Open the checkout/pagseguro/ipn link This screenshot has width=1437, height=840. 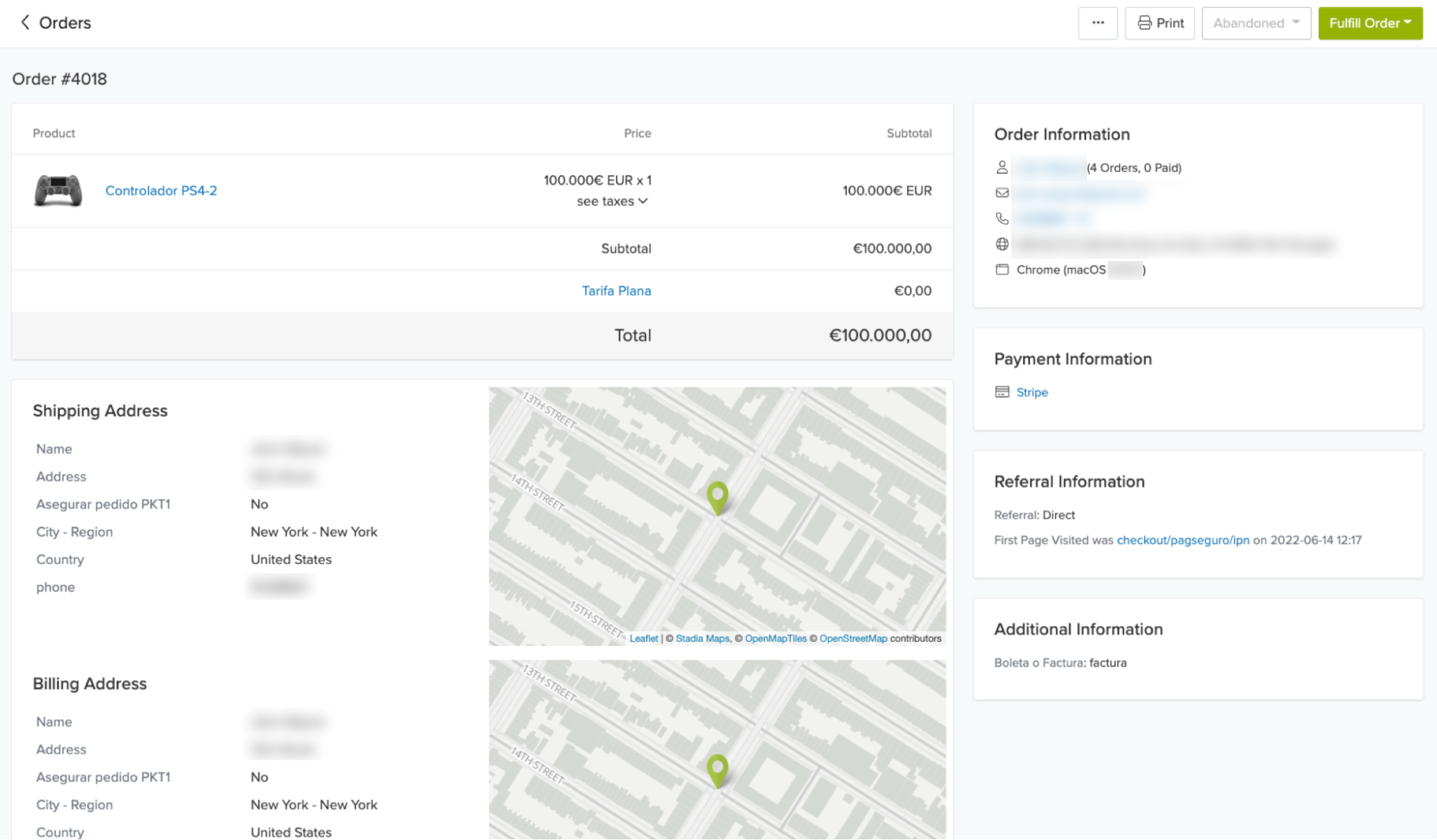1183,540
